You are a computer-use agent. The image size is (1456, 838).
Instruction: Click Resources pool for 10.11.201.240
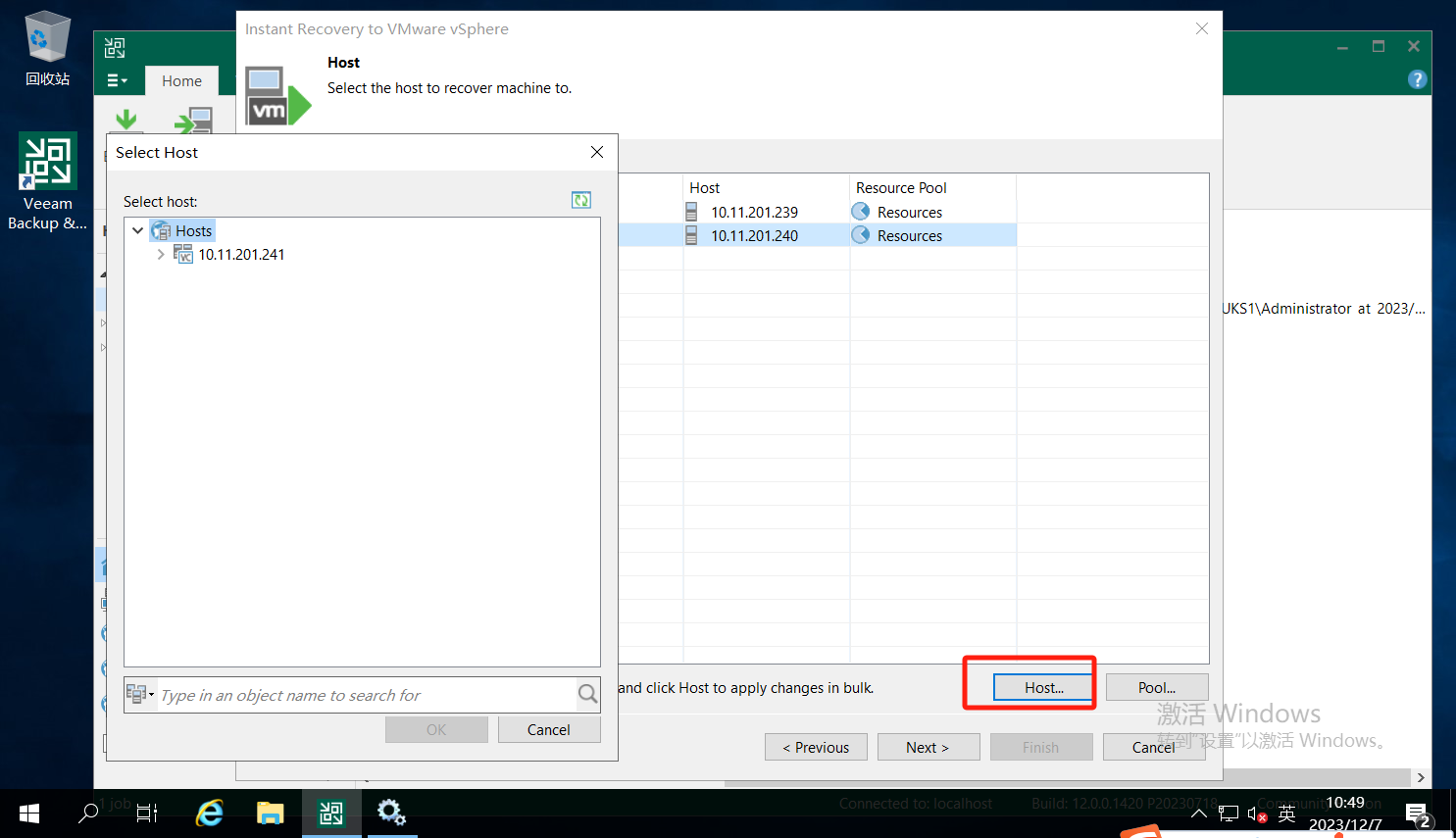click(910, 236)
